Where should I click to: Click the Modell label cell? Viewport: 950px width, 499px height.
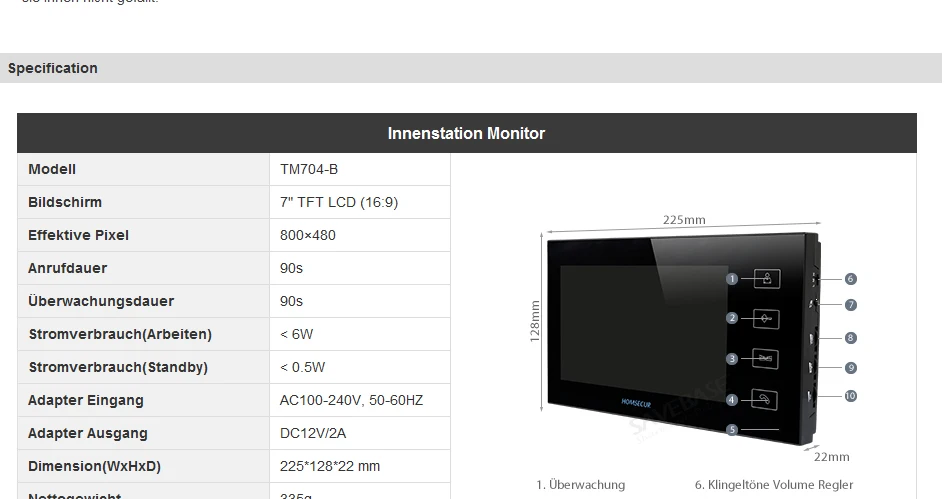click(144, 170)
